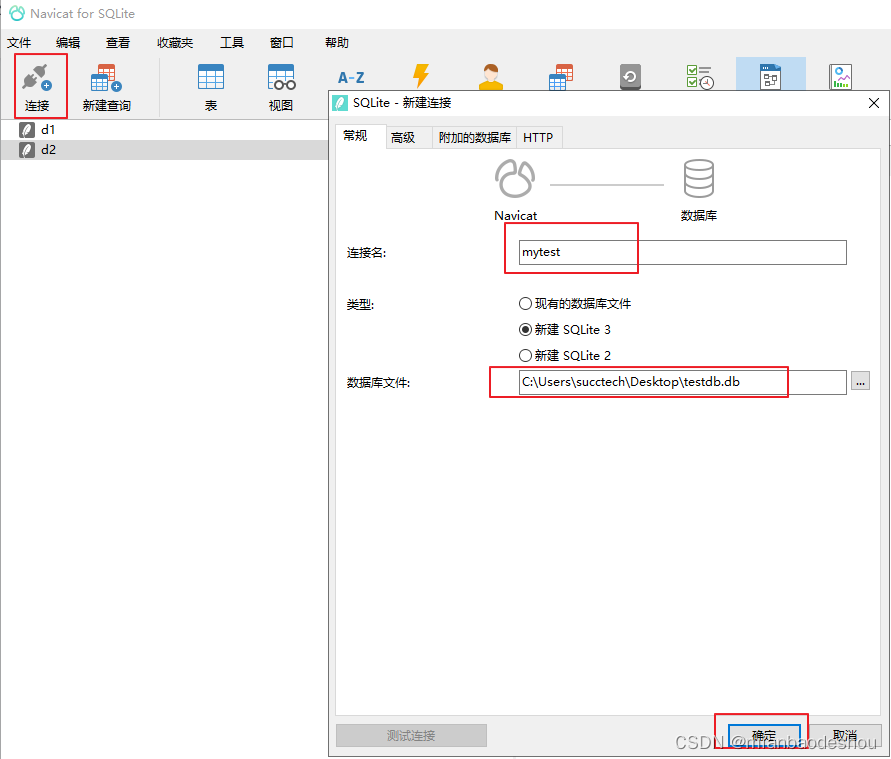891x759 pixels.
Task: Click the 测试连接 (Test Connection) button
Action: 411,736
